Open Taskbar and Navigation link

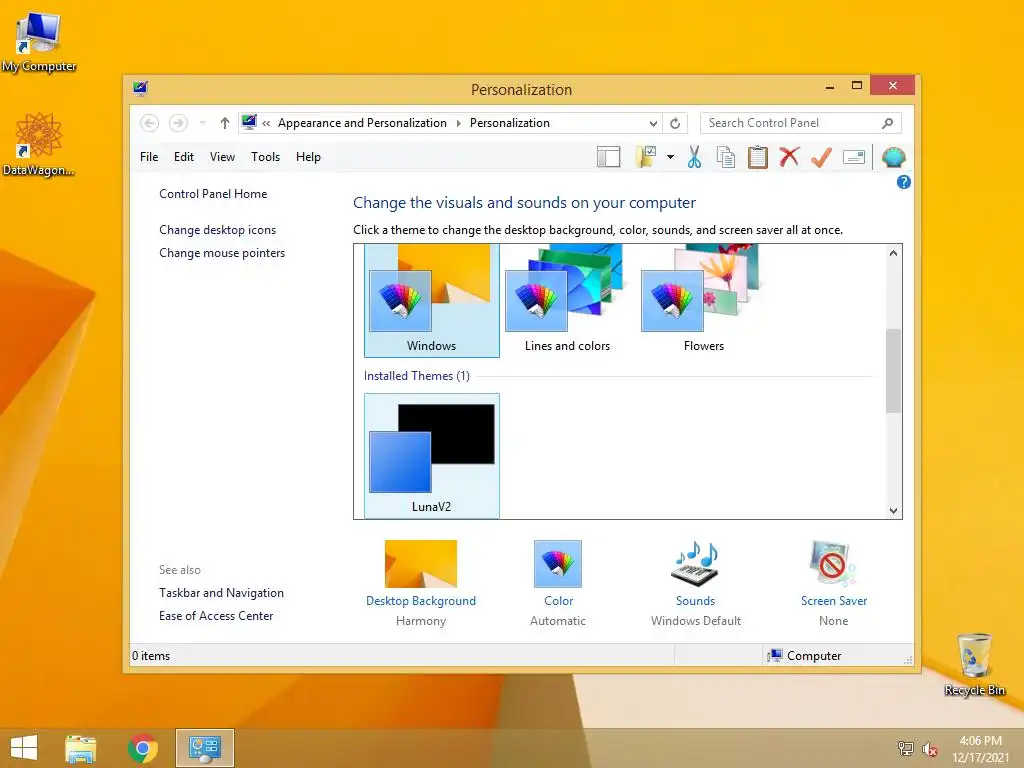(221, 593)
